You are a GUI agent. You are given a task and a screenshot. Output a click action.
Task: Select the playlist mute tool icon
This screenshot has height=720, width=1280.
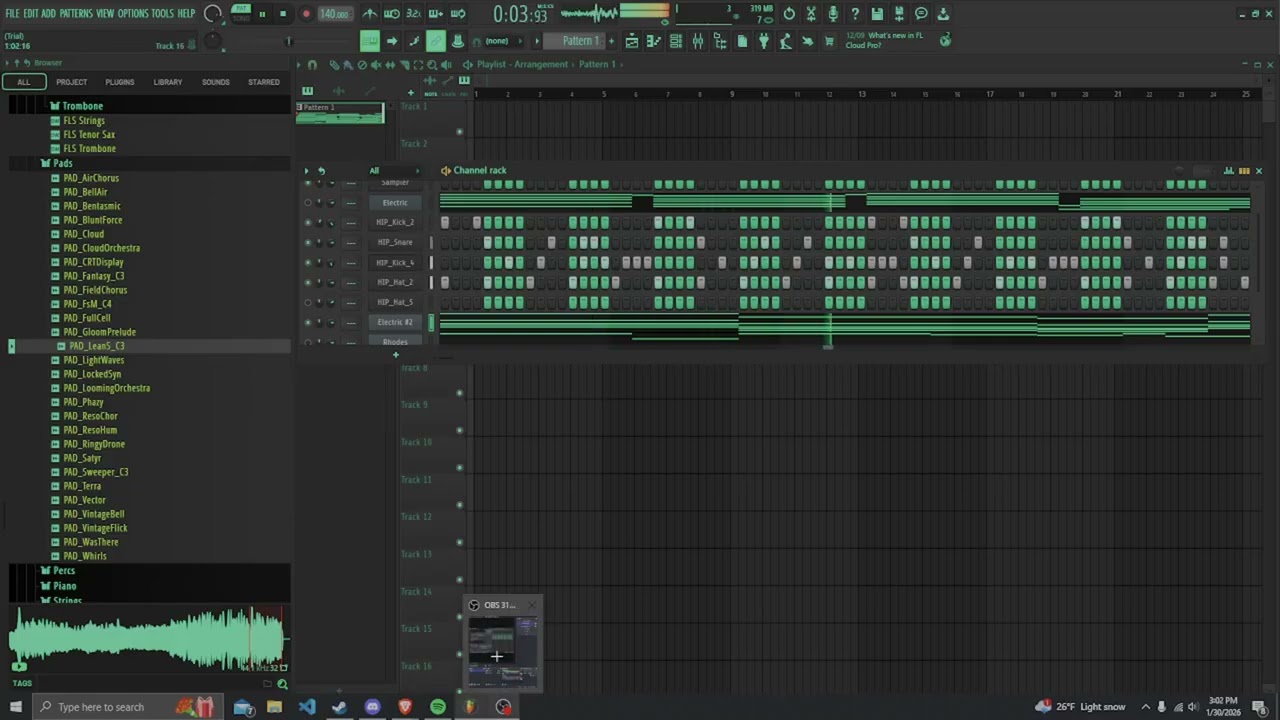coord(376,65)
